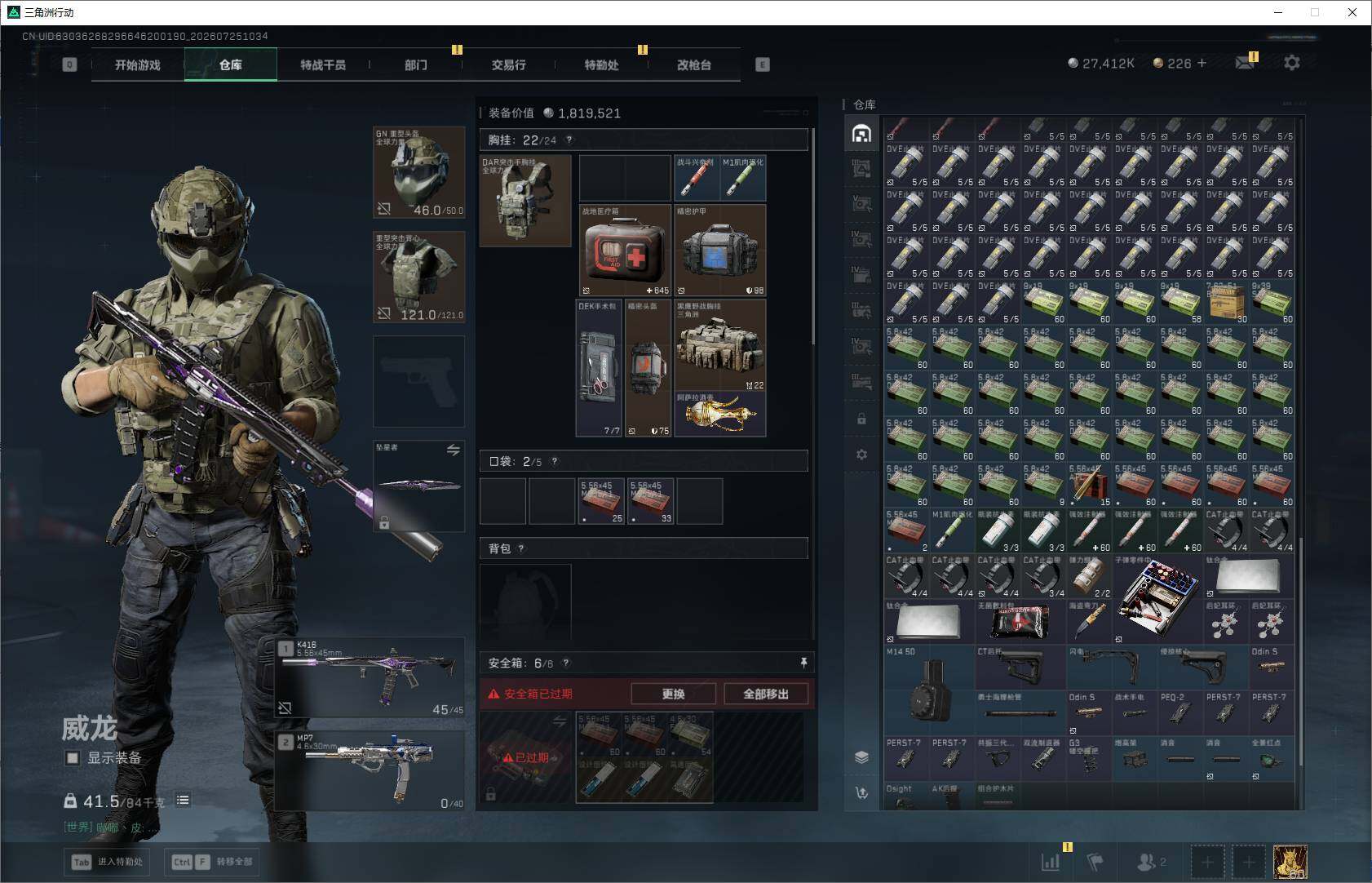Viewport: 1372px width, 883px height.
Task: Select the 海盗弯刀 pirate knife item
Action: (1089, 622)
